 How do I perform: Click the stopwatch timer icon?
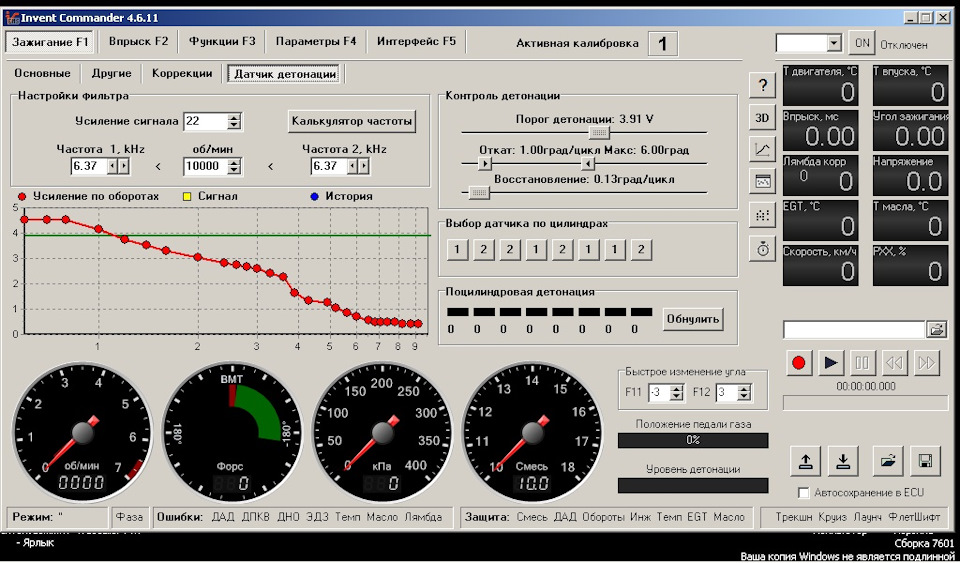[763, 248]
